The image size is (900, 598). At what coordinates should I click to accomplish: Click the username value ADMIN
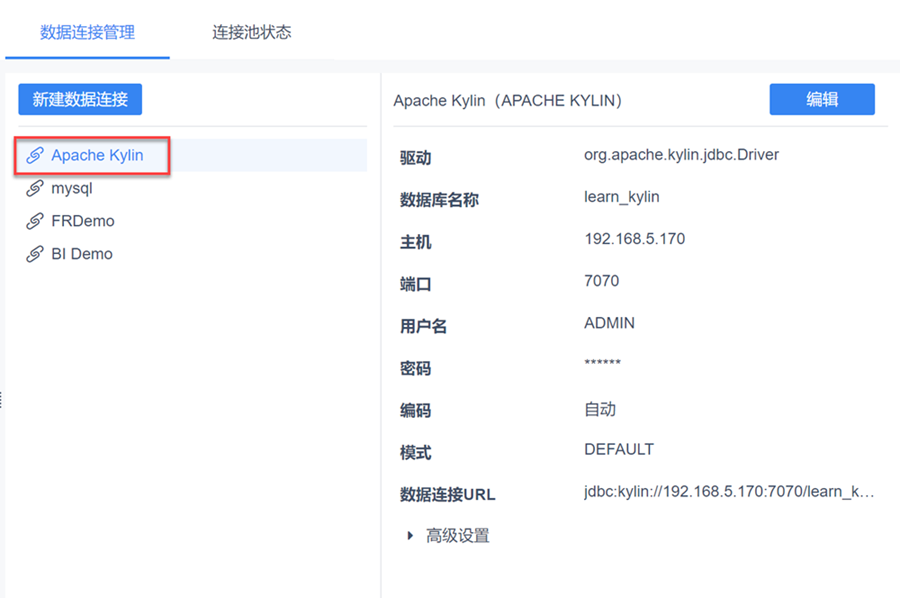pyautogui.click(x=610, y=323)
